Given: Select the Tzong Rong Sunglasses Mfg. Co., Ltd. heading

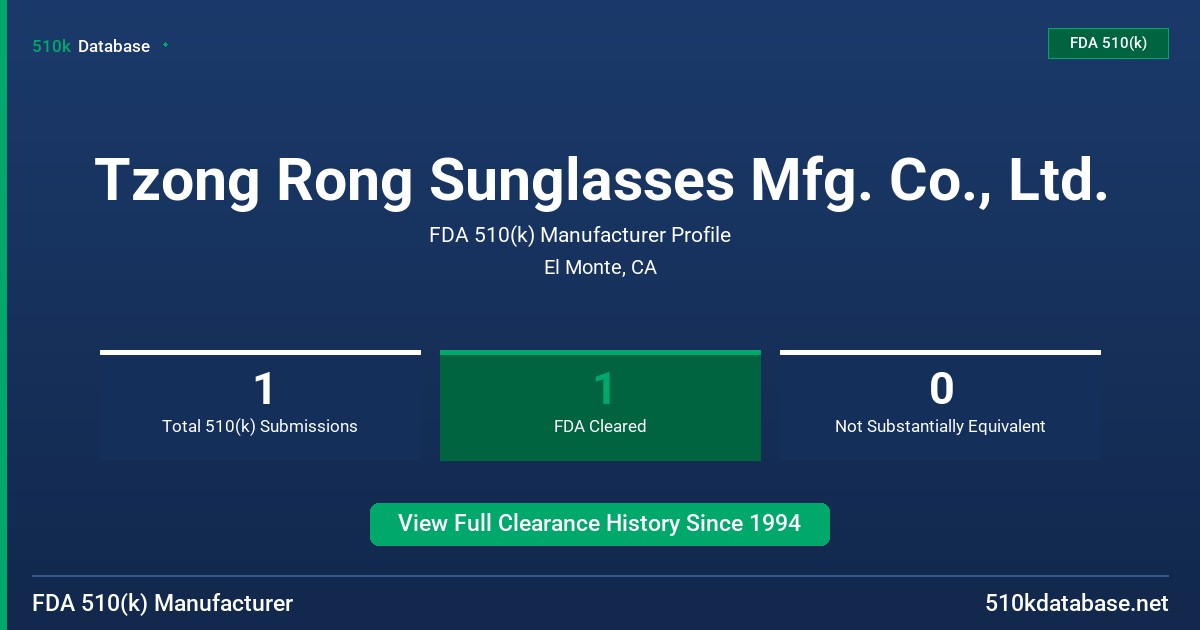Looking at the screenshot, I should [x=601, y=181].
